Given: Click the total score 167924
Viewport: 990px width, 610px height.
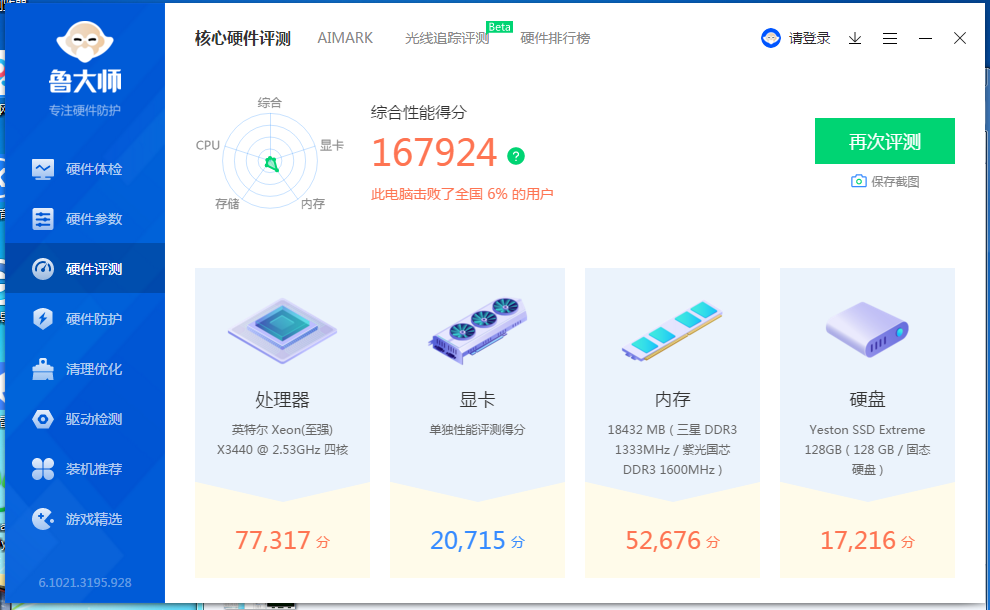Looking at the screenshot, I should (434, 153).
